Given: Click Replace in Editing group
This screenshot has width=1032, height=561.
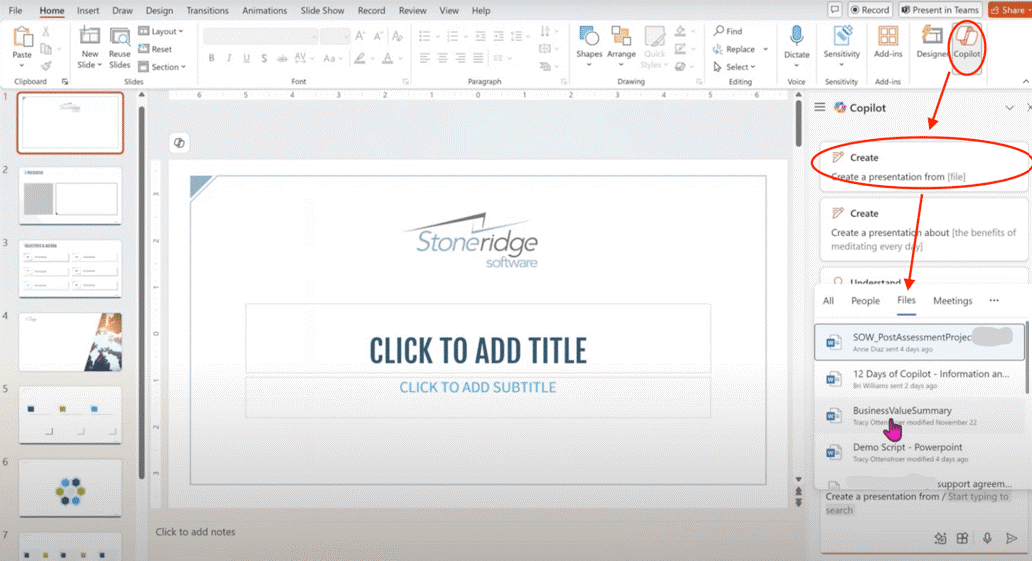Looking at the screenshot, I should pos(734,49).
